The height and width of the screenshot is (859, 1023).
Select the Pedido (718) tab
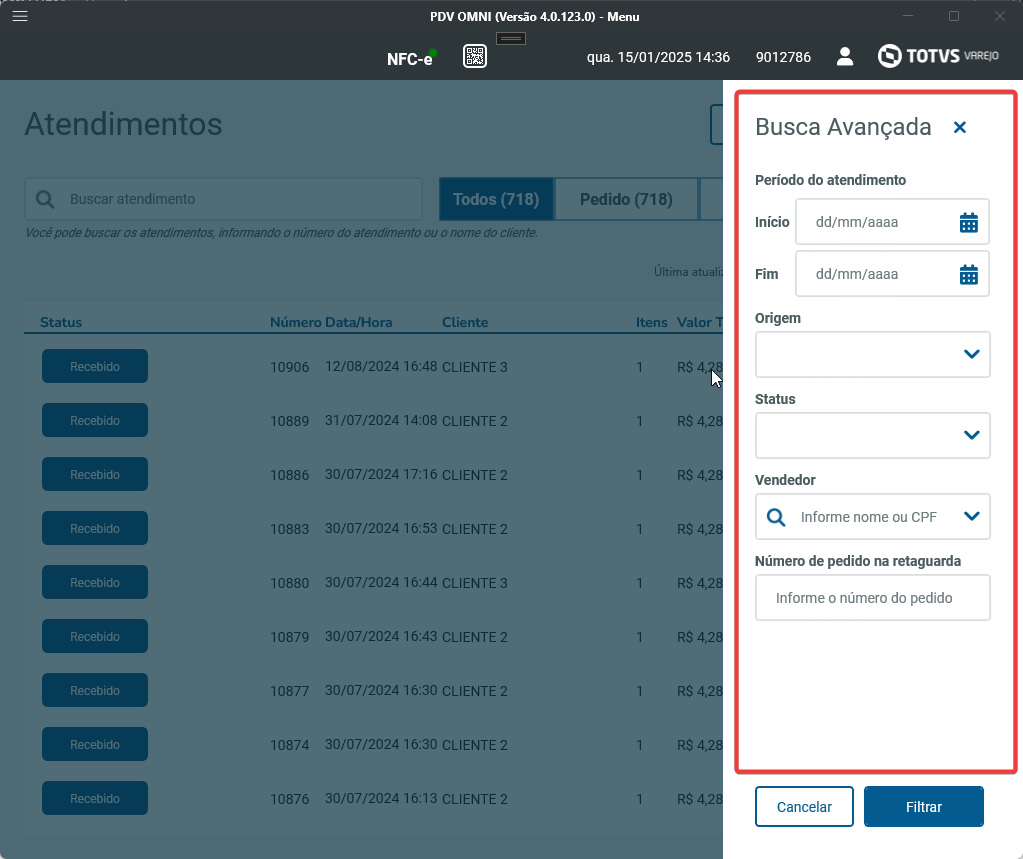point(626,199)
